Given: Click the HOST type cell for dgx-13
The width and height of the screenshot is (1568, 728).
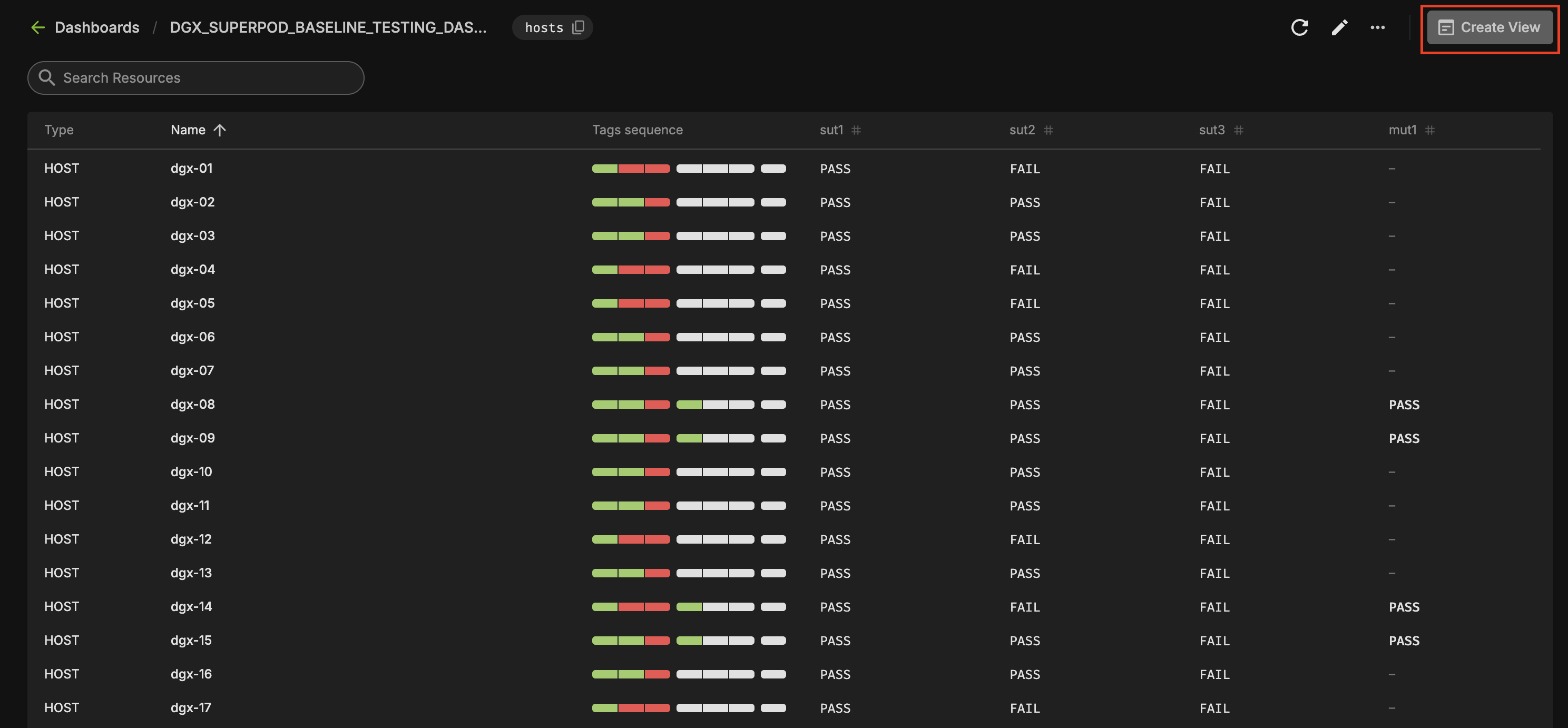Looking at the screenshot, I should (x=62, y=573).
